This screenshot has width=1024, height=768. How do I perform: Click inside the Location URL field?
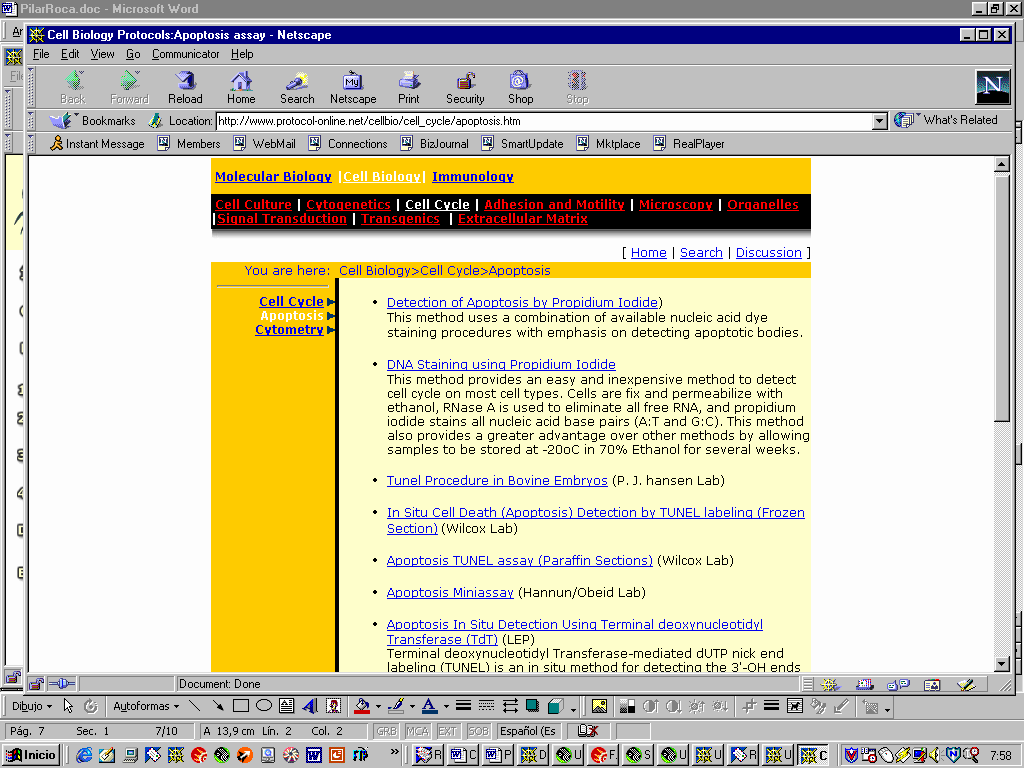point(540,121)
